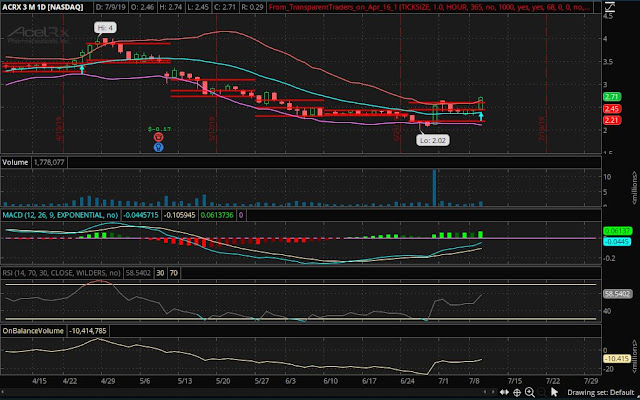Click the red 2.21 price bubble
640x400 pixels.
click(x=612, y=120)
